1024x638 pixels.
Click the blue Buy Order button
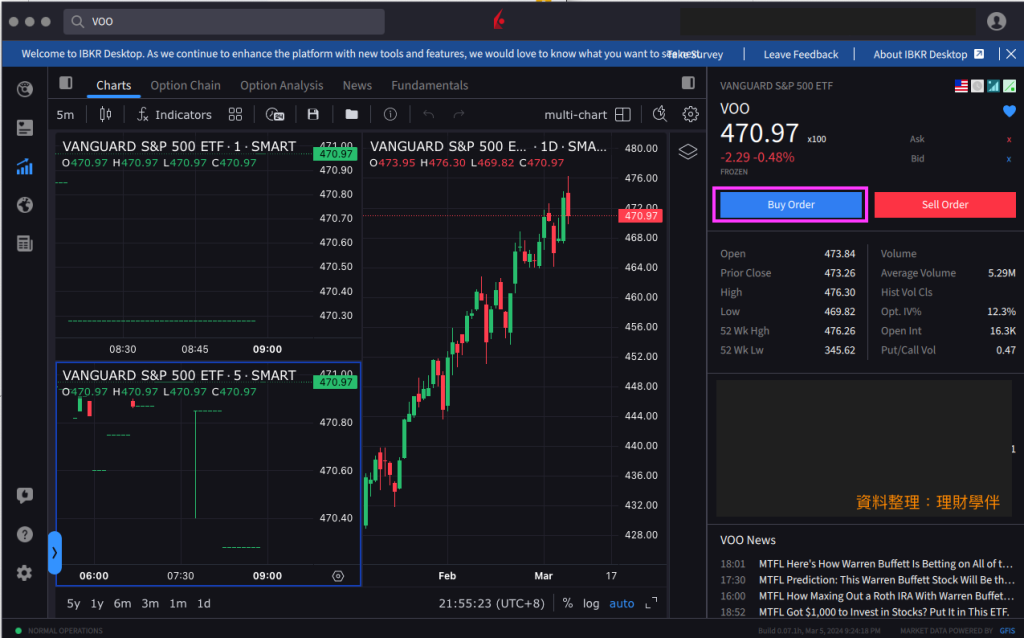790,205
